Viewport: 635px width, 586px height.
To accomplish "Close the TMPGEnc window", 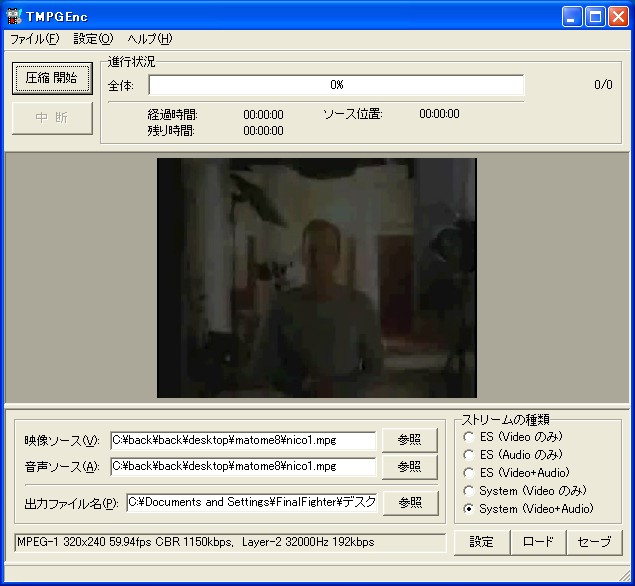I will tap(618, 17).
